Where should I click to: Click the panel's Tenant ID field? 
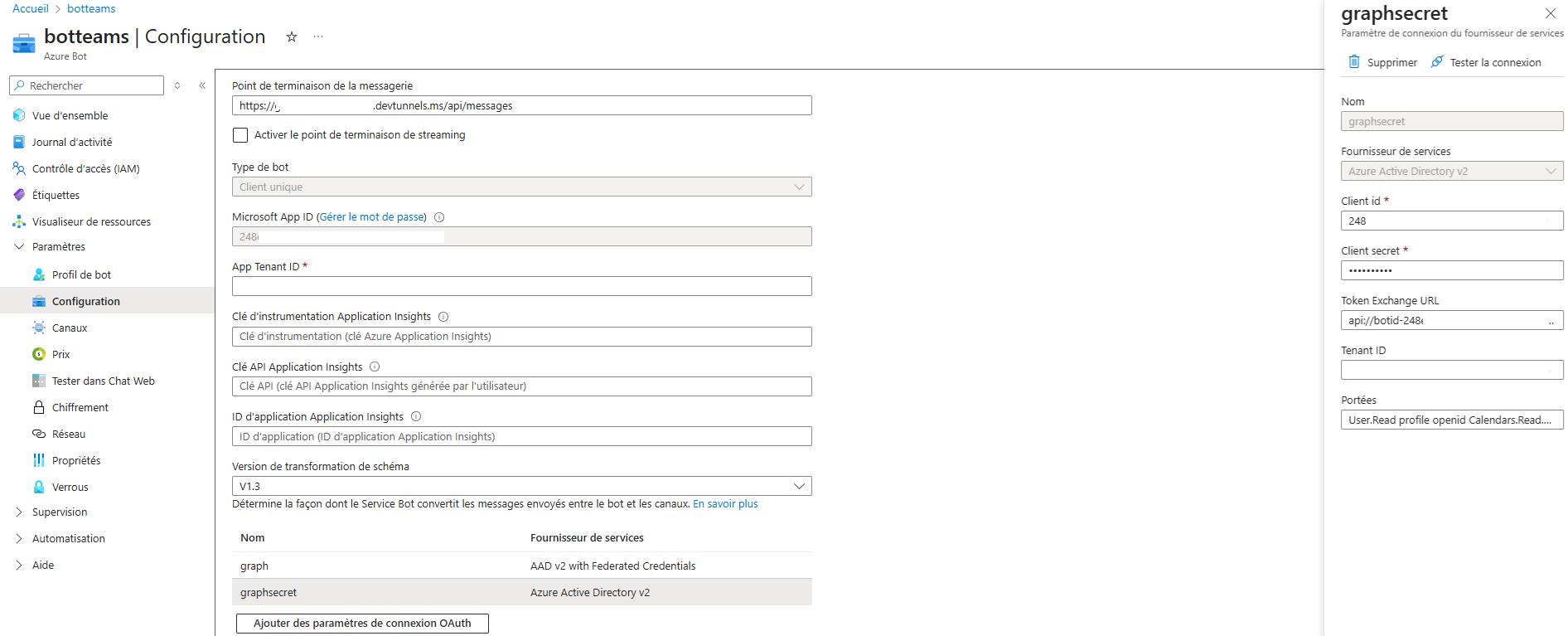1452,370
